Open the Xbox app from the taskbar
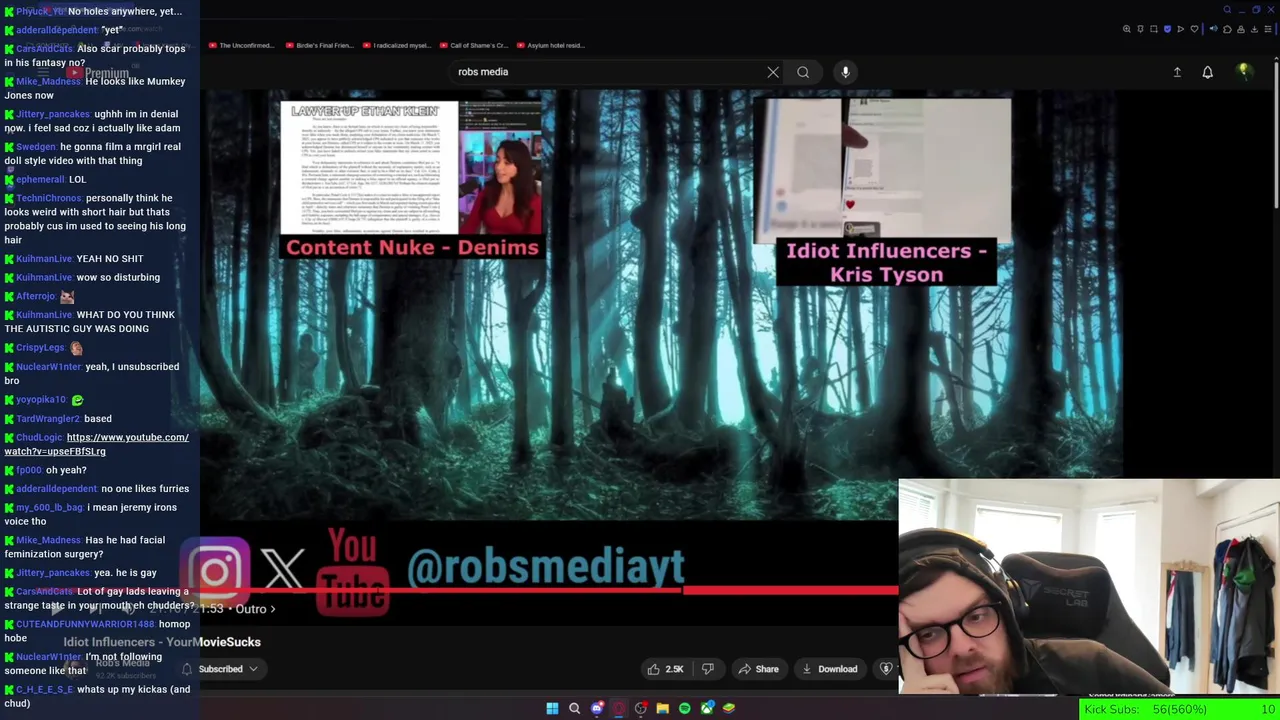1280x720 pixels. [707, 708]
